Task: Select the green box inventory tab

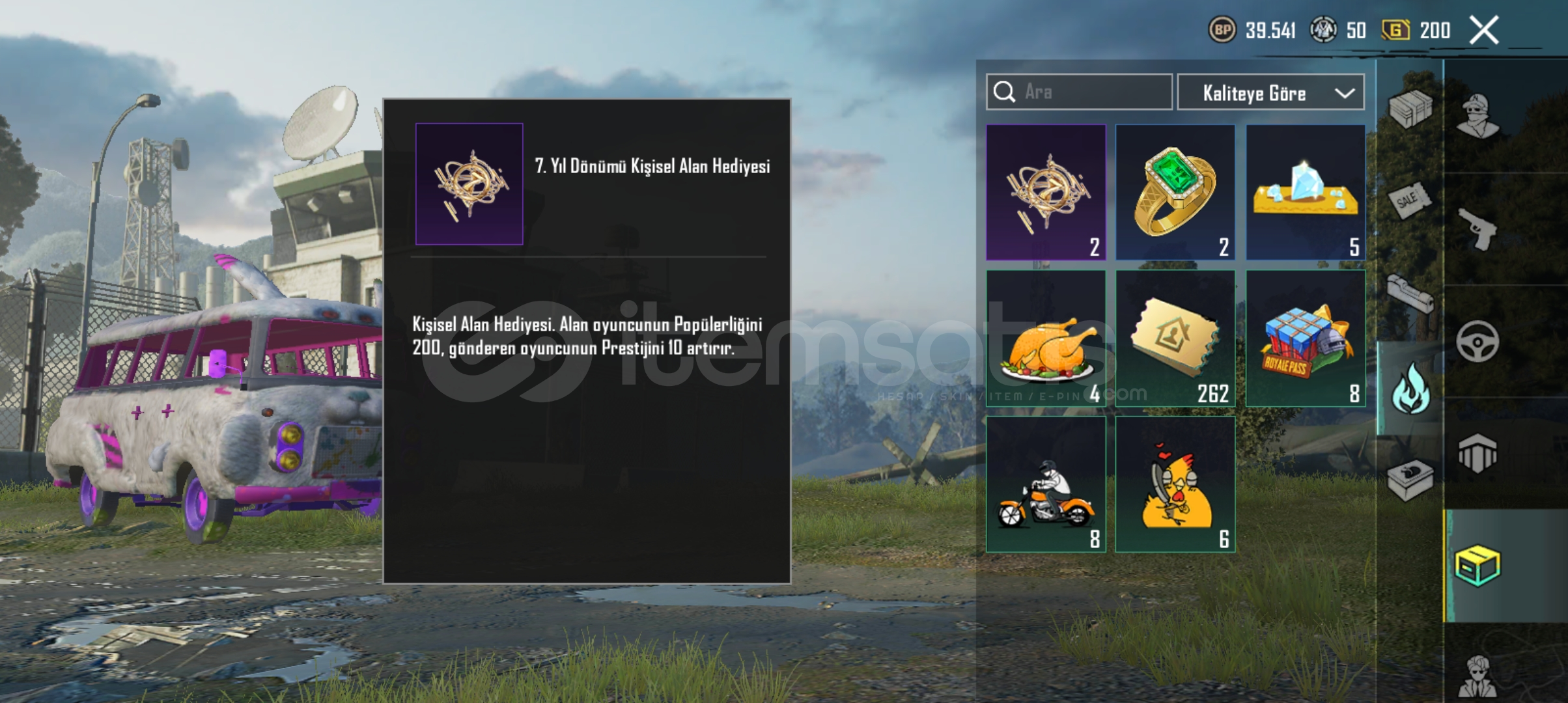Action: click(x=1477, y=565)
